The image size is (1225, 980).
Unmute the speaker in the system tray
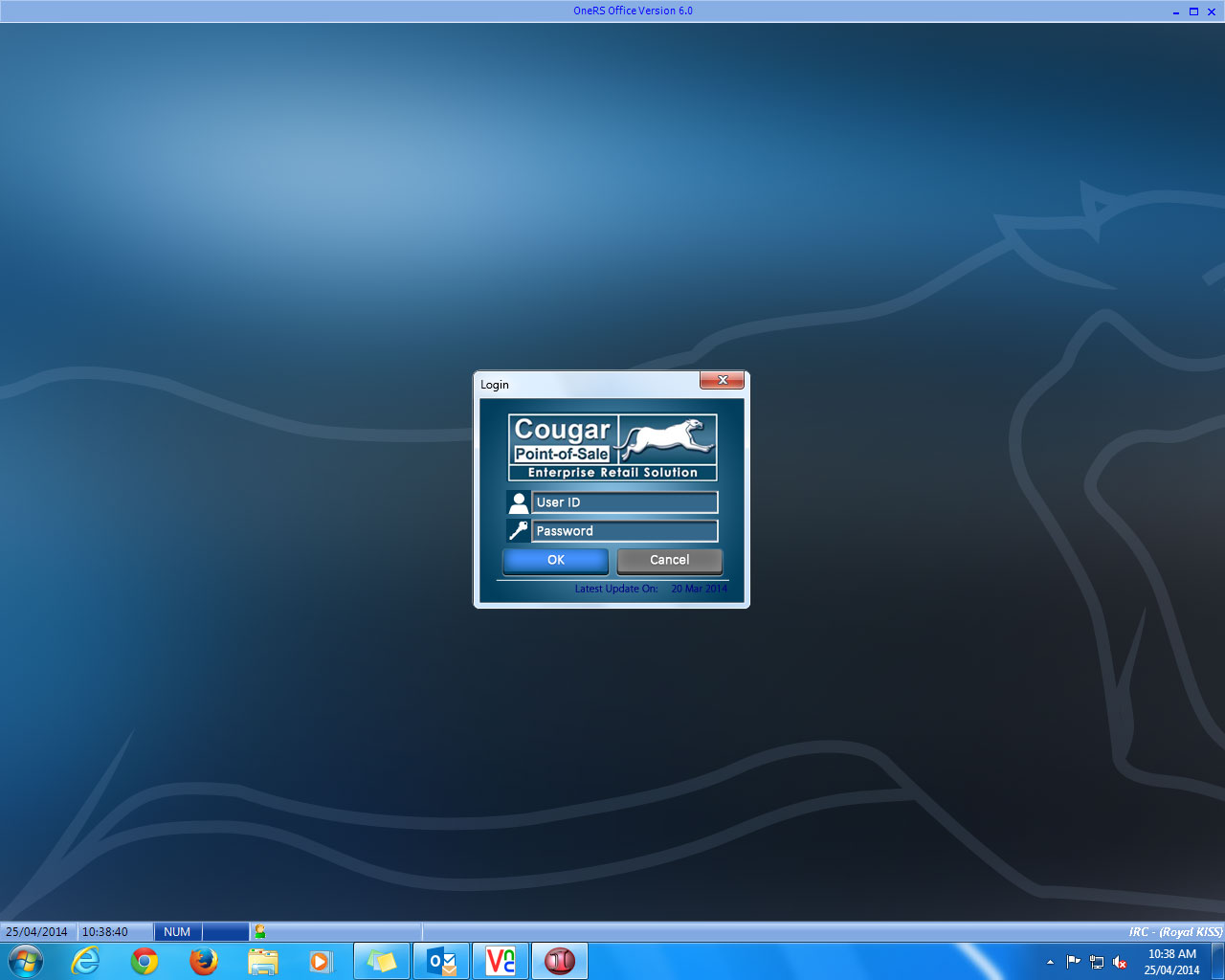coord(1118,961)
